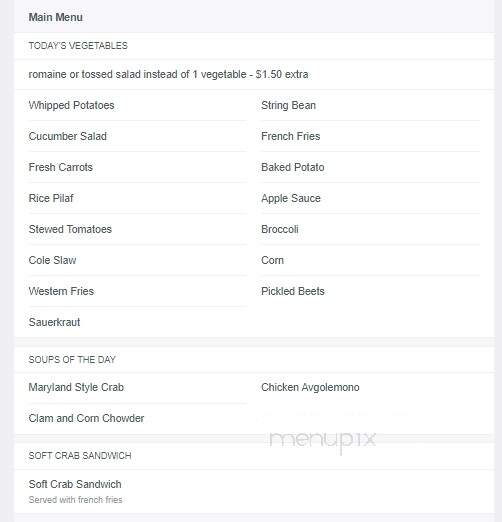The height and width of the screenshot is (522, 502).
Task: Select Maryland Style Crab soup
Action: [76, 387]
